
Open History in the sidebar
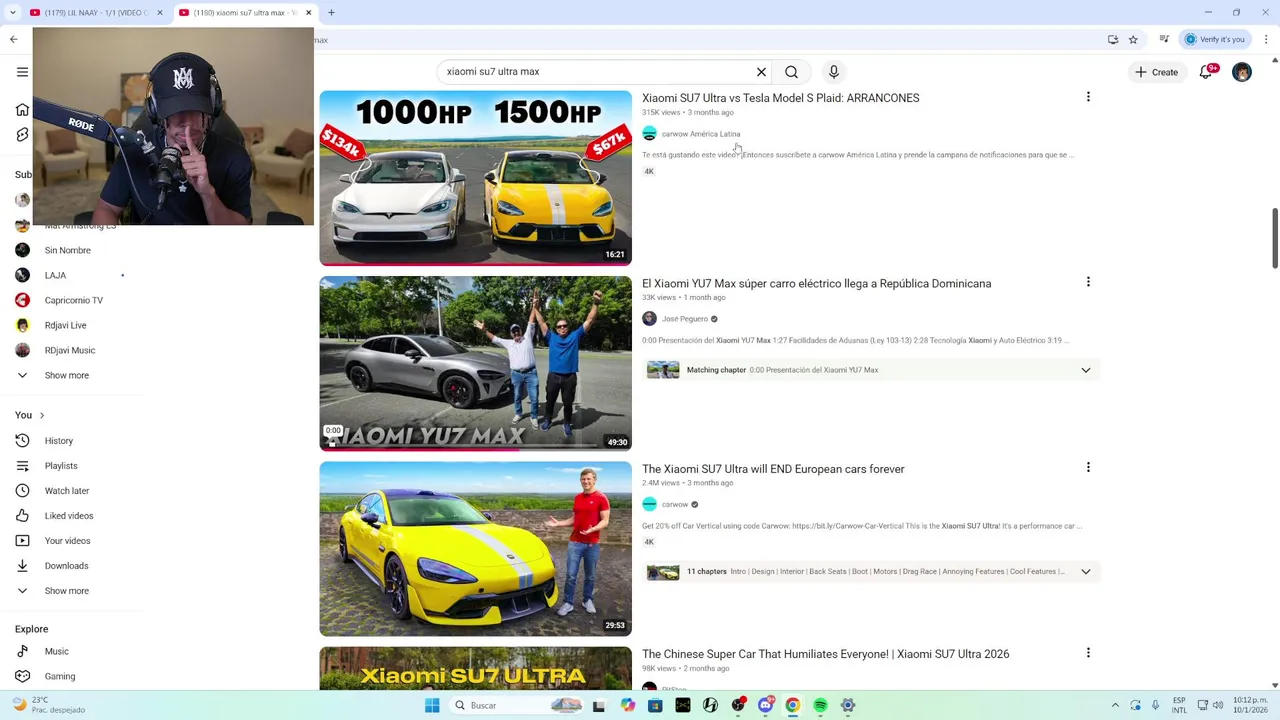(x=59, y=441)
